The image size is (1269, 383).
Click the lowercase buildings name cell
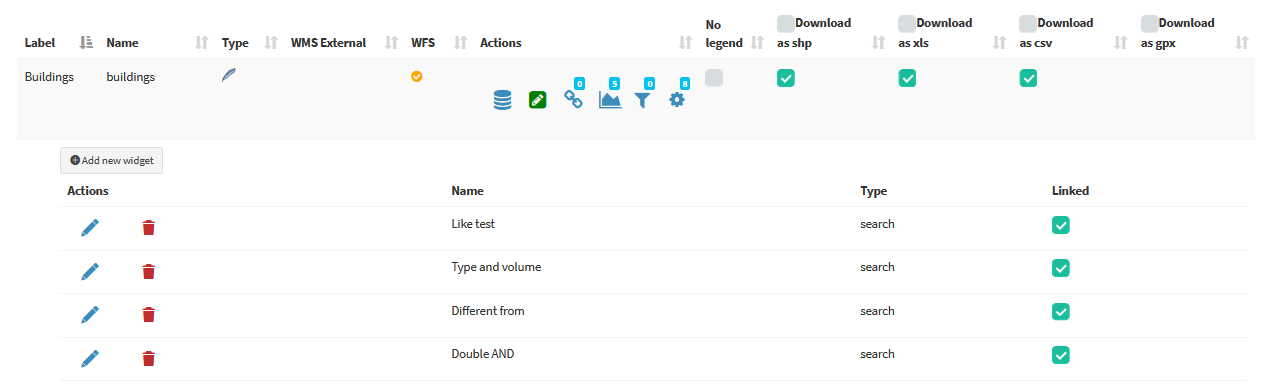click(130, 76)
